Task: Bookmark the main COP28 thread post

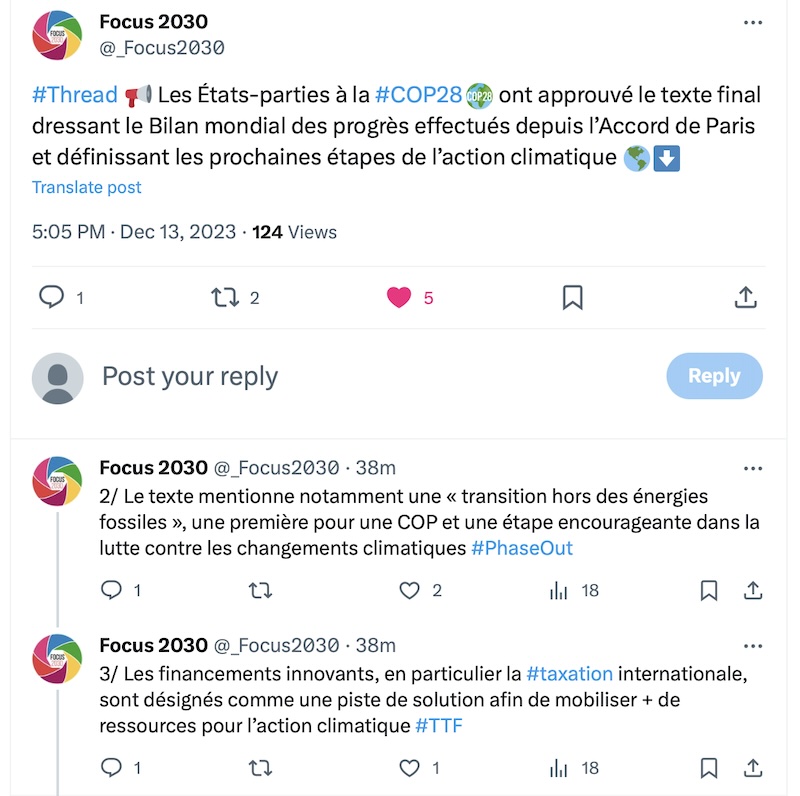Action: click(572, 297)
